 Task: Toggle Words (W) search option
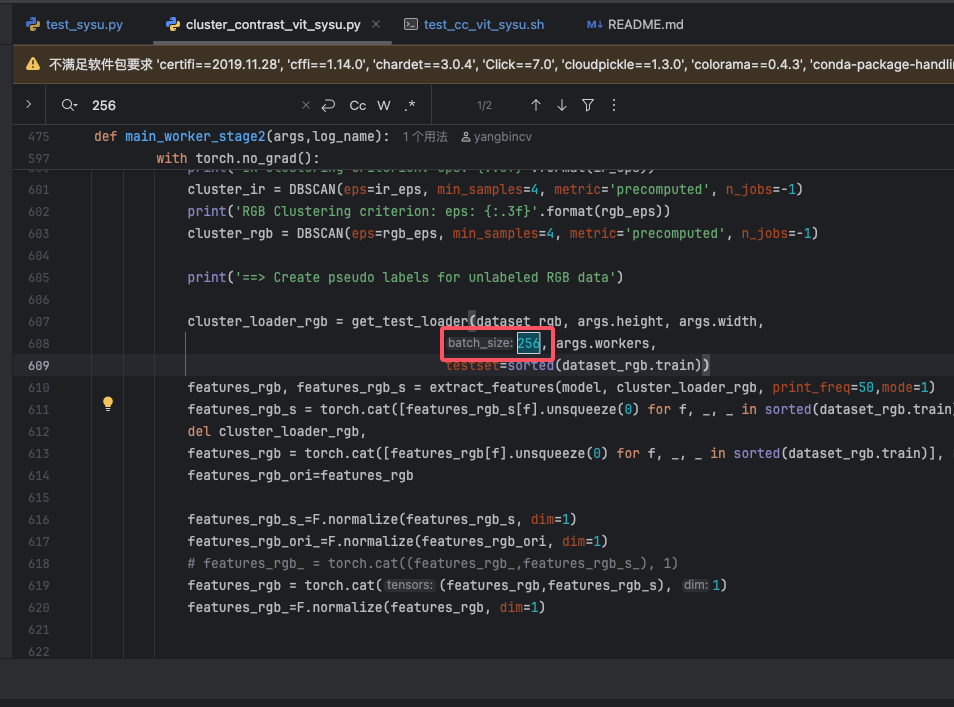tap(384, 105)
